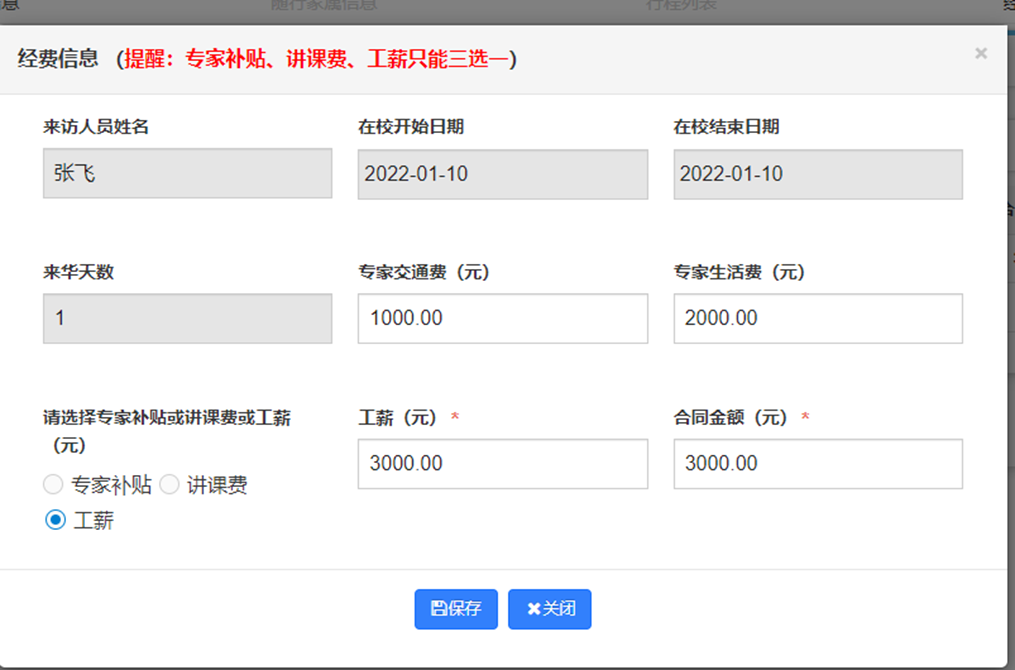This screenshot has height=670, width=1015.
Task: Click the red 提醒 reminder text
Action: (x=318, y=59)
